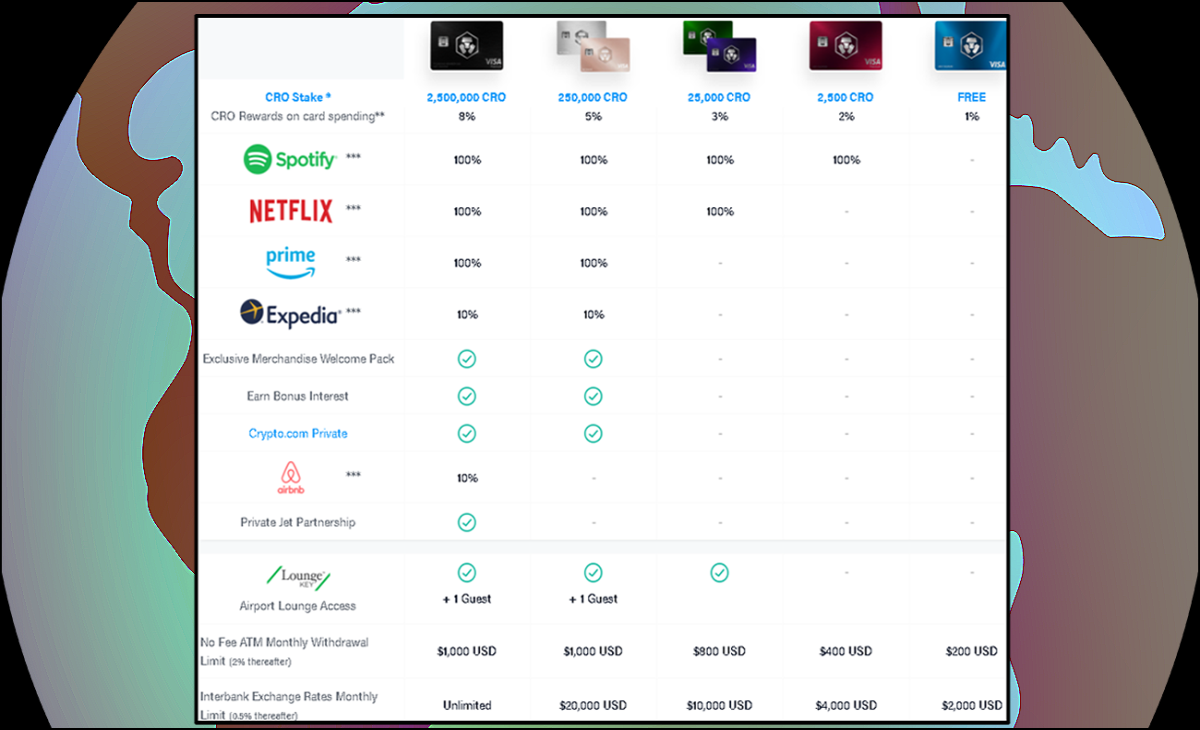
Task: Click the Airbnb 10% value
Action: [467, 478]
